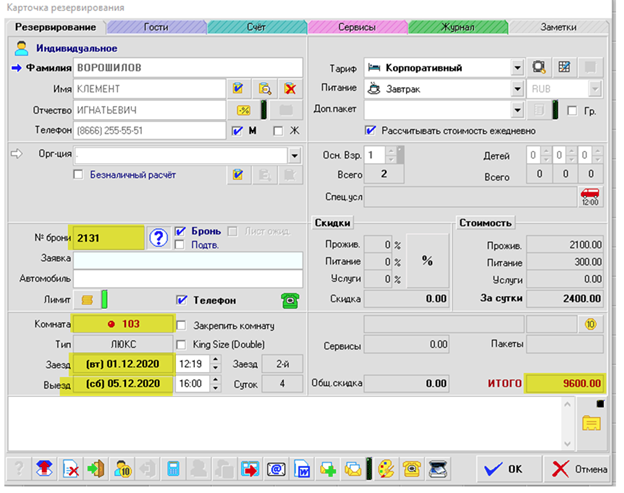The width and height of the screenshot is (624, 493).
Task: Open the Тариф dropdown list
Action: (x=517, y=68)
